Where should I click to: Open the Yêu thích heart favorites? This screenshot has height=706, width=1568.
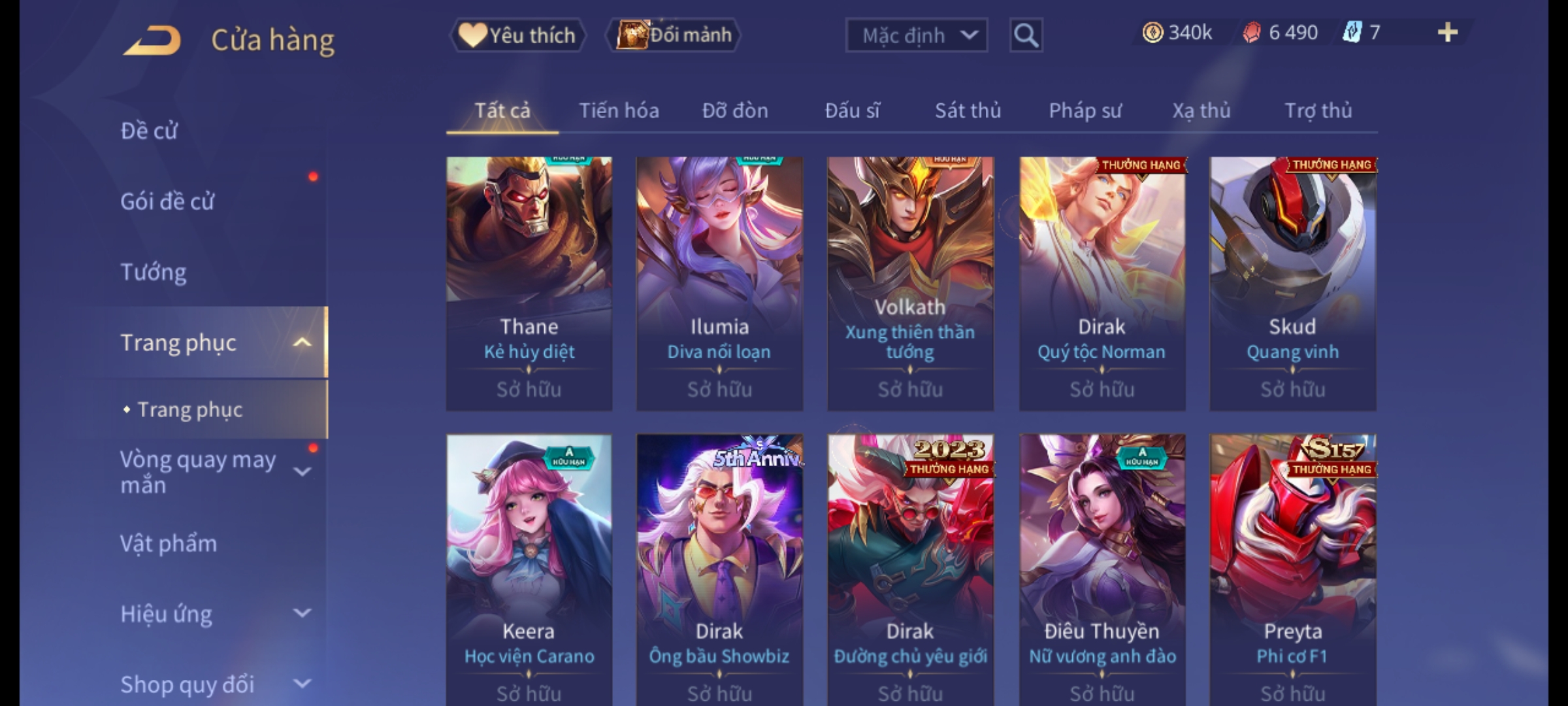pos(517,35)
